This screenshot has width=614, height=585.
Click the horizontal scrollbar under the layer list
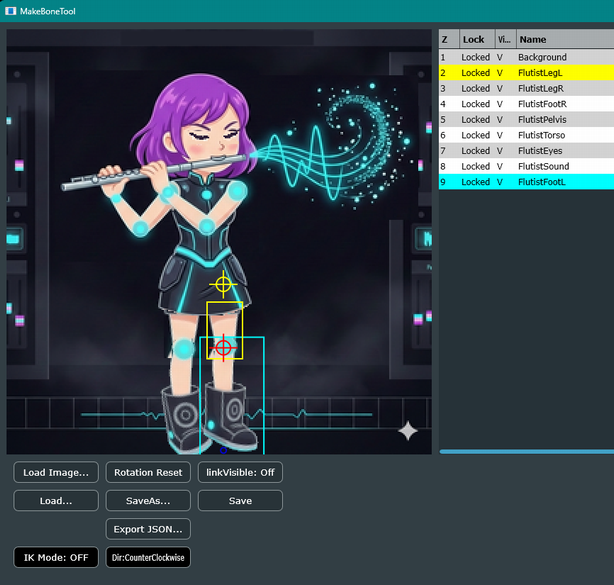[526, 452]
